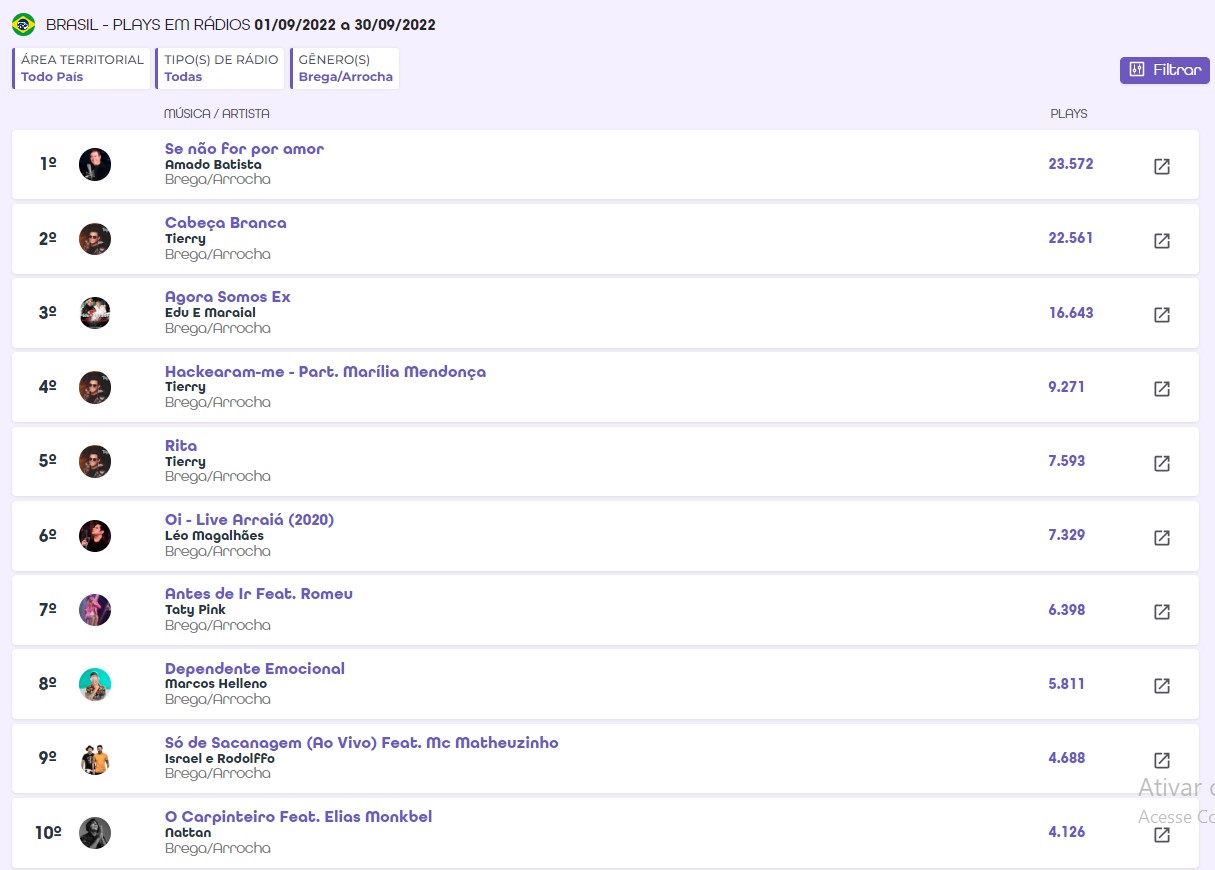Select artist name Taty Pink

pyautogui.click(x=195, y=610)
